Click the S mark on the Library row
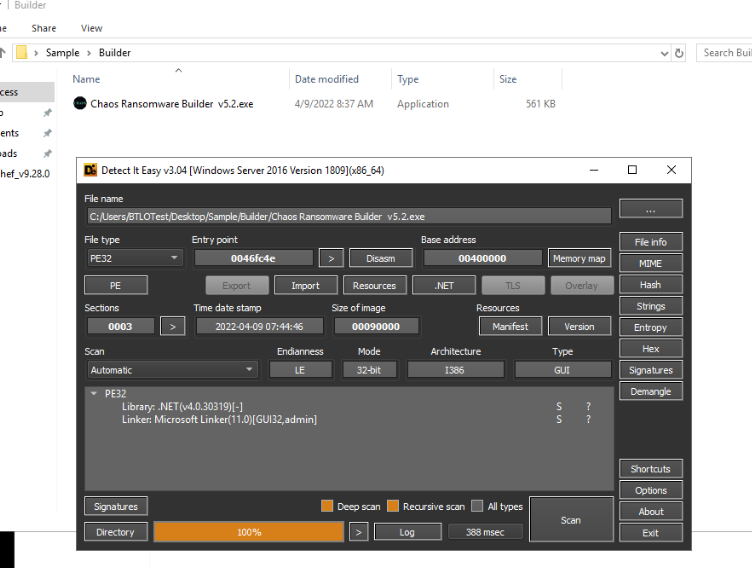752x568 pixels. click(x=559, y=406)
